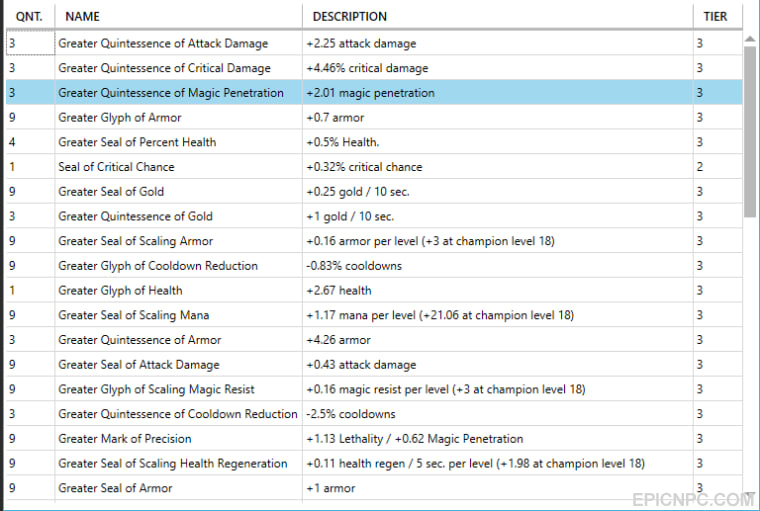Select the Greater Glyph of Armor row

click(x=374, y=117)
